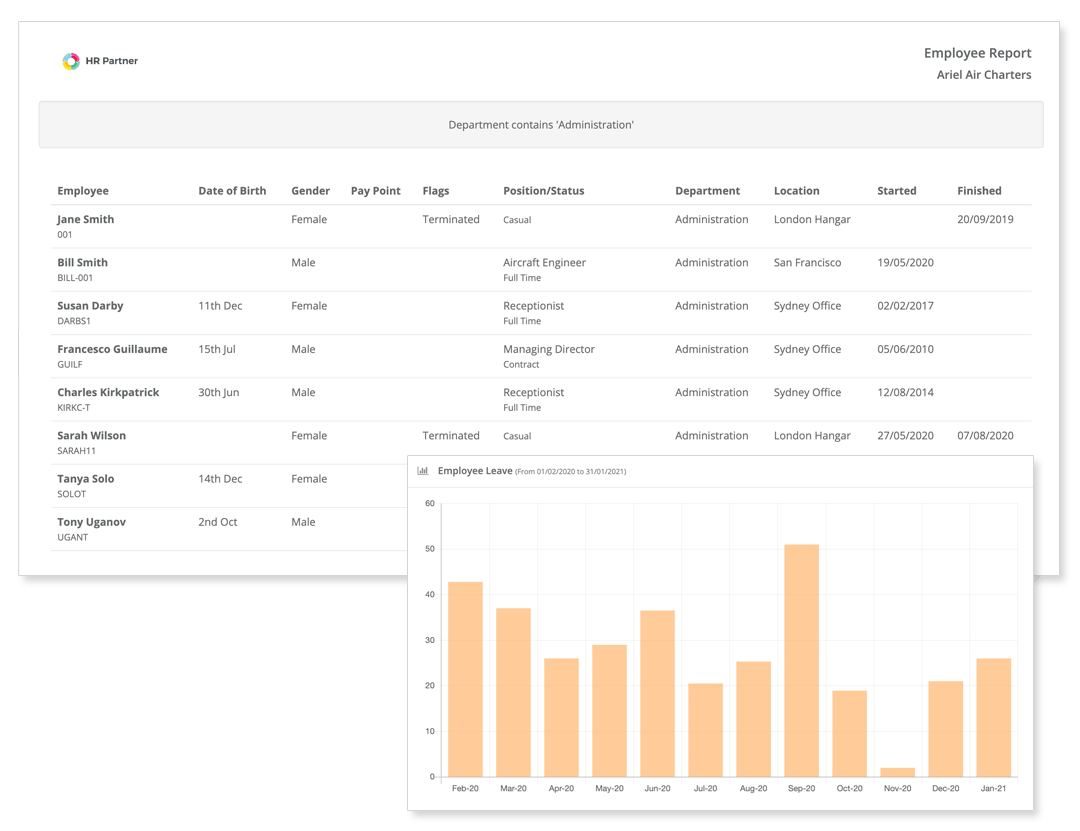Click Terminated flag on Sarah Wilson row
This screenshot has height=831, width=1080.
(451, 435)
